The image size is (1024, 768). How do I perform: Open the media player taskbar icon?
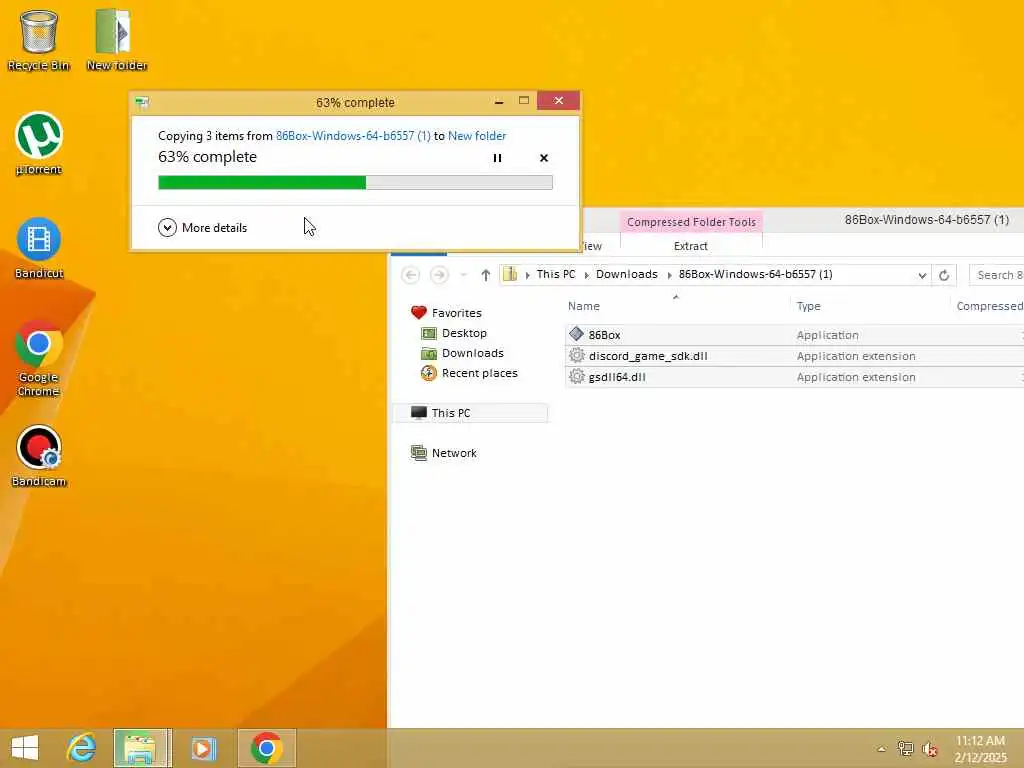point(204,748)
